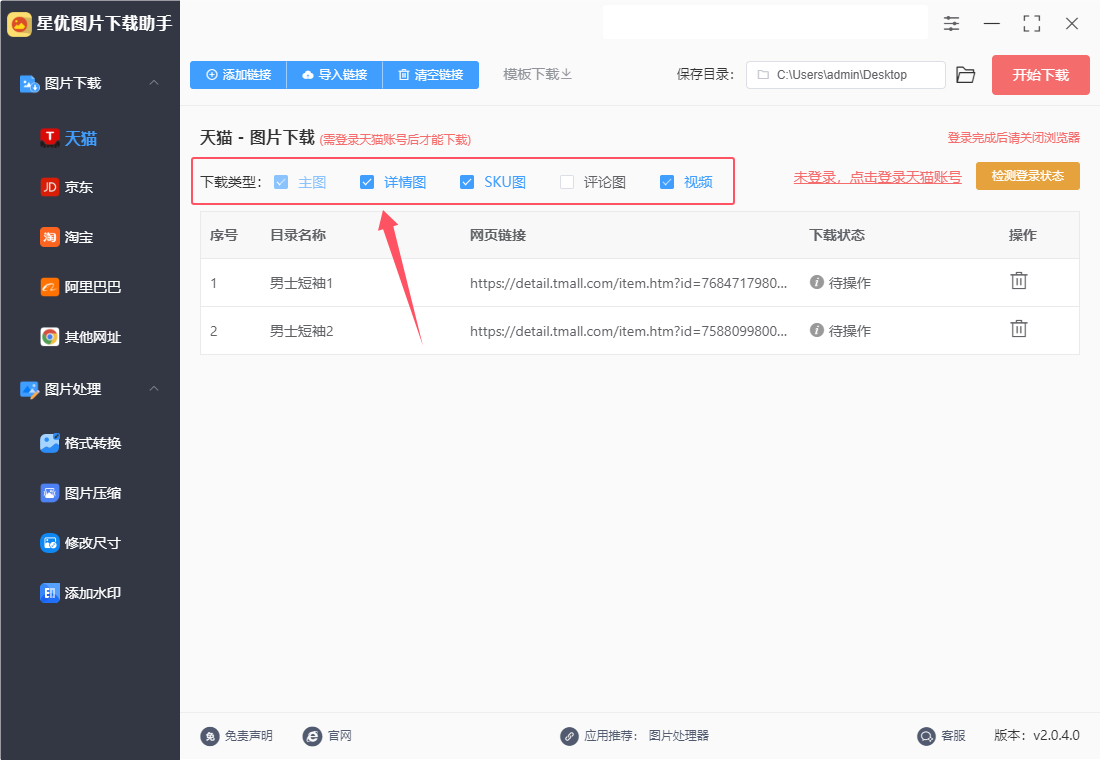
Task: Delete the 男士短袖2 row with trash icon
Action: click(x=1019, y=328)
